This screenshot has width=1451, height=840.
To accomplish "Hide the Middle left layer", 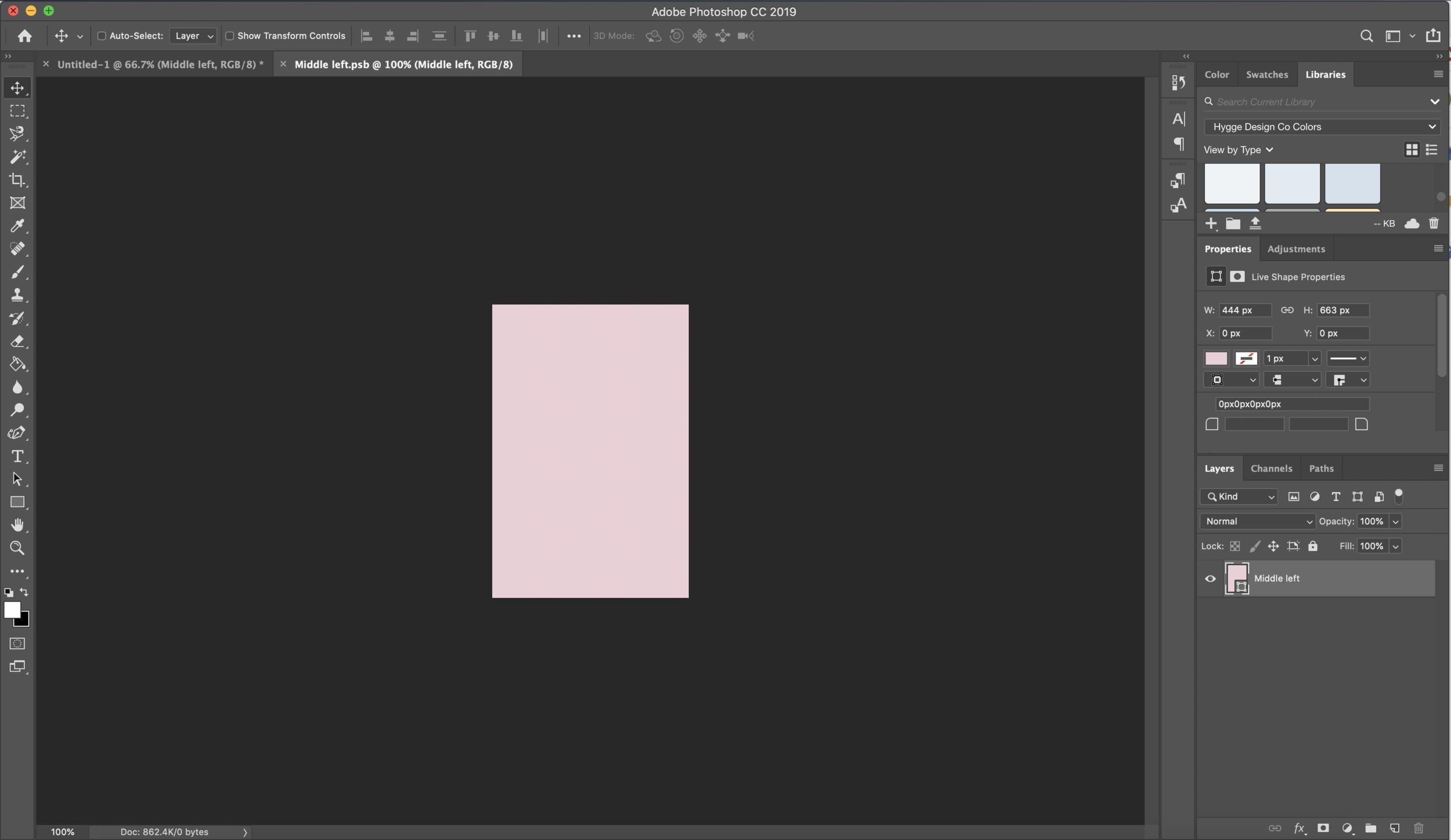I will (1210, 579).
